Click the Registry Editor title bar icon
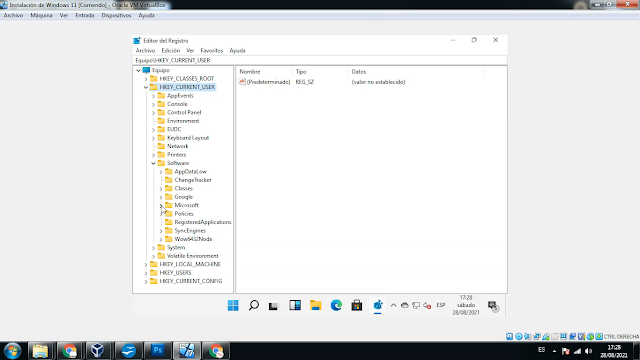This screenshot has height=360, width=640. coord(137,40)
